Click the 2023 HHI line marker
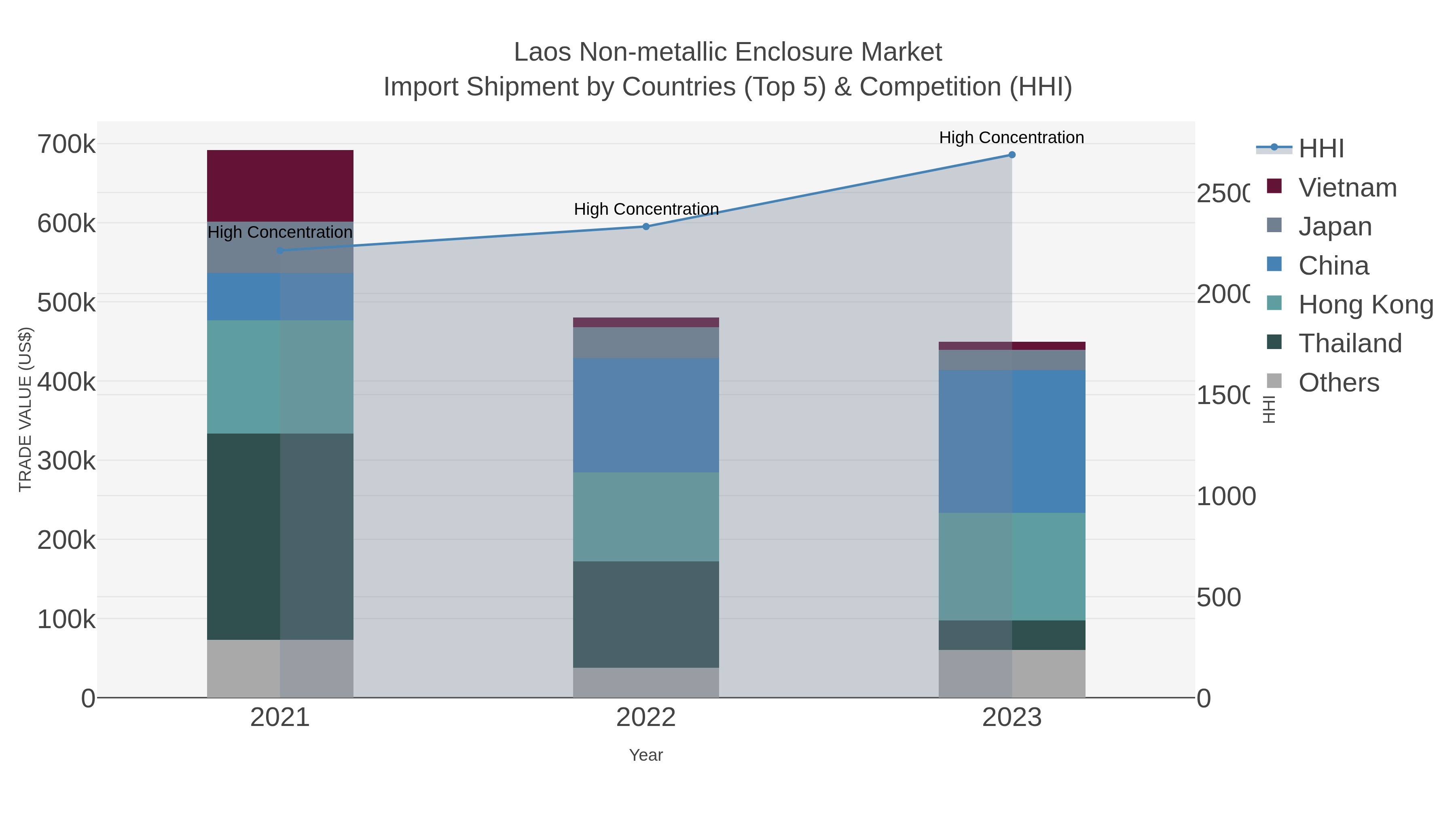Image resolution: width=1456 pixels, height=819 pixels. coord(1012,155)
